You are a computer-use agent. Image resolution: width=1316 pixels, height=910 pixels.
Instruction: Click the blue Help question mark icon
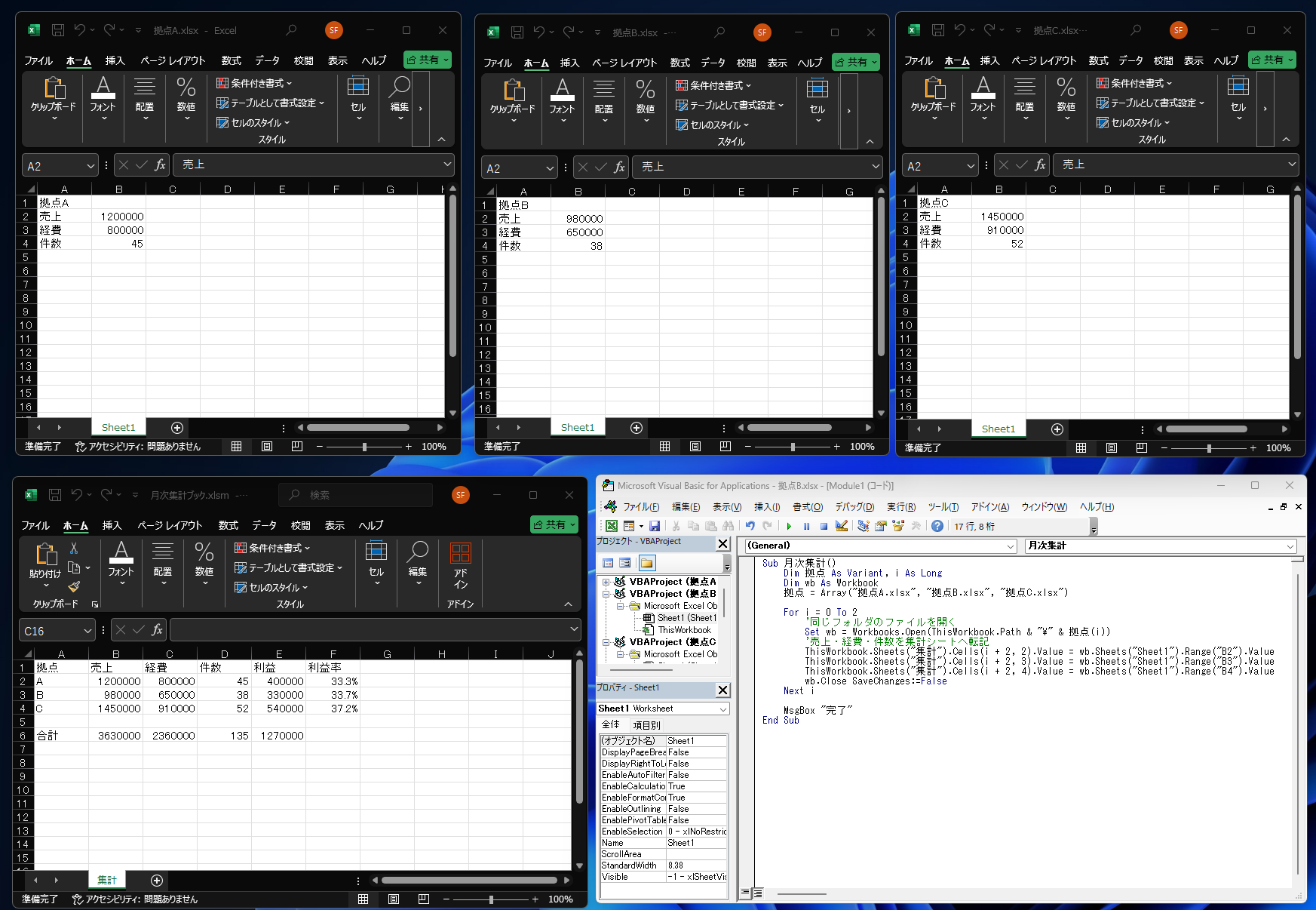937,526
